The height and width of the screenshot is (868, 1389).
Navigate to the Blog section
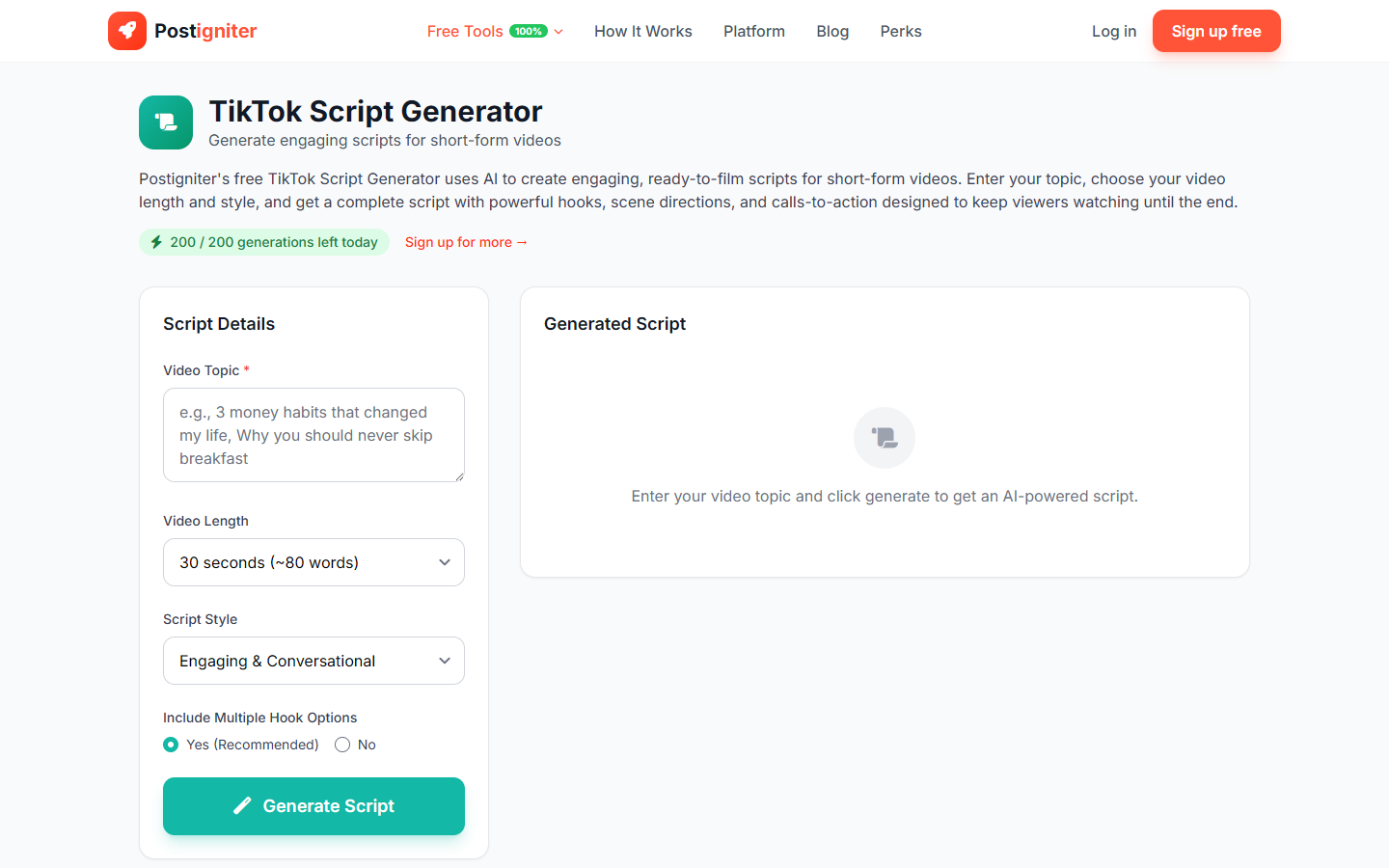tap(831, 31)
